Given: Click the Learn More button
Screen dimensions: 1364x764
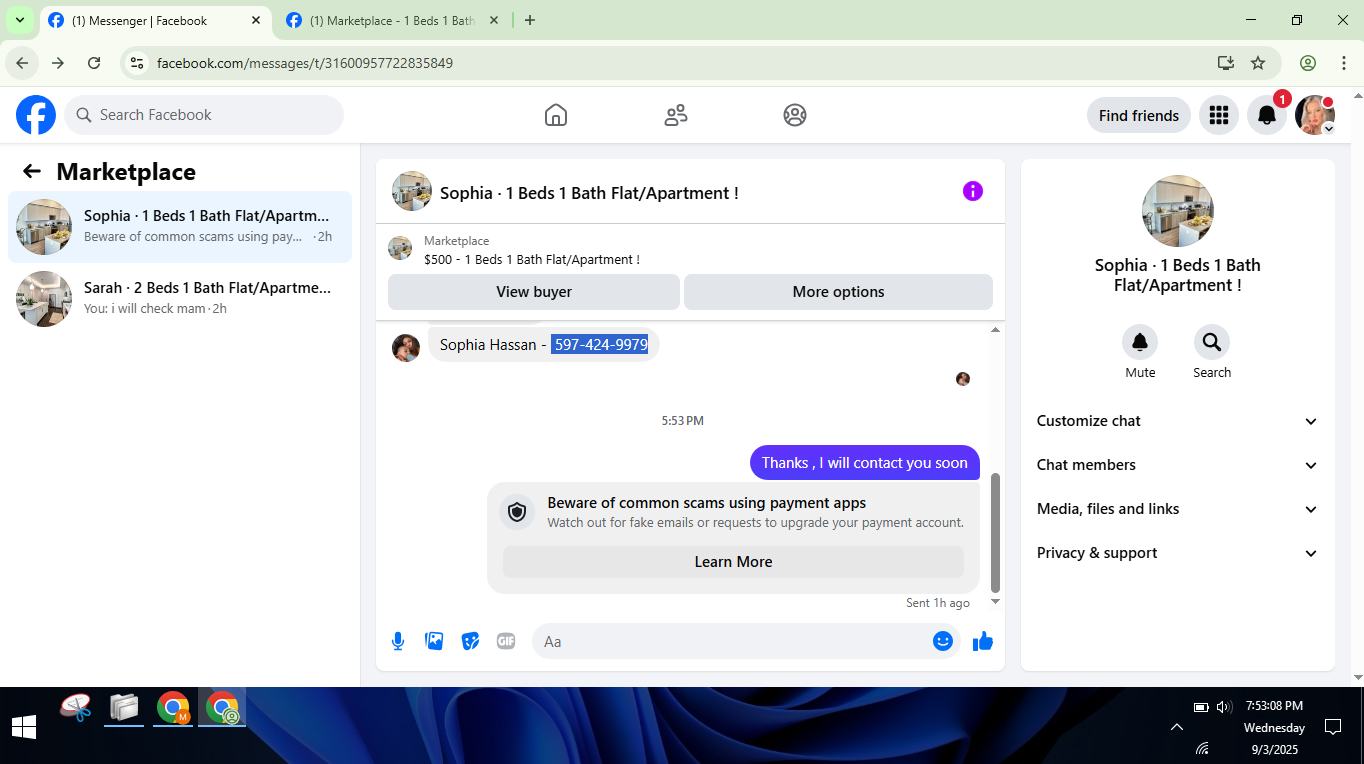Looking at the screenshot, I should click(x=733, y=562).
